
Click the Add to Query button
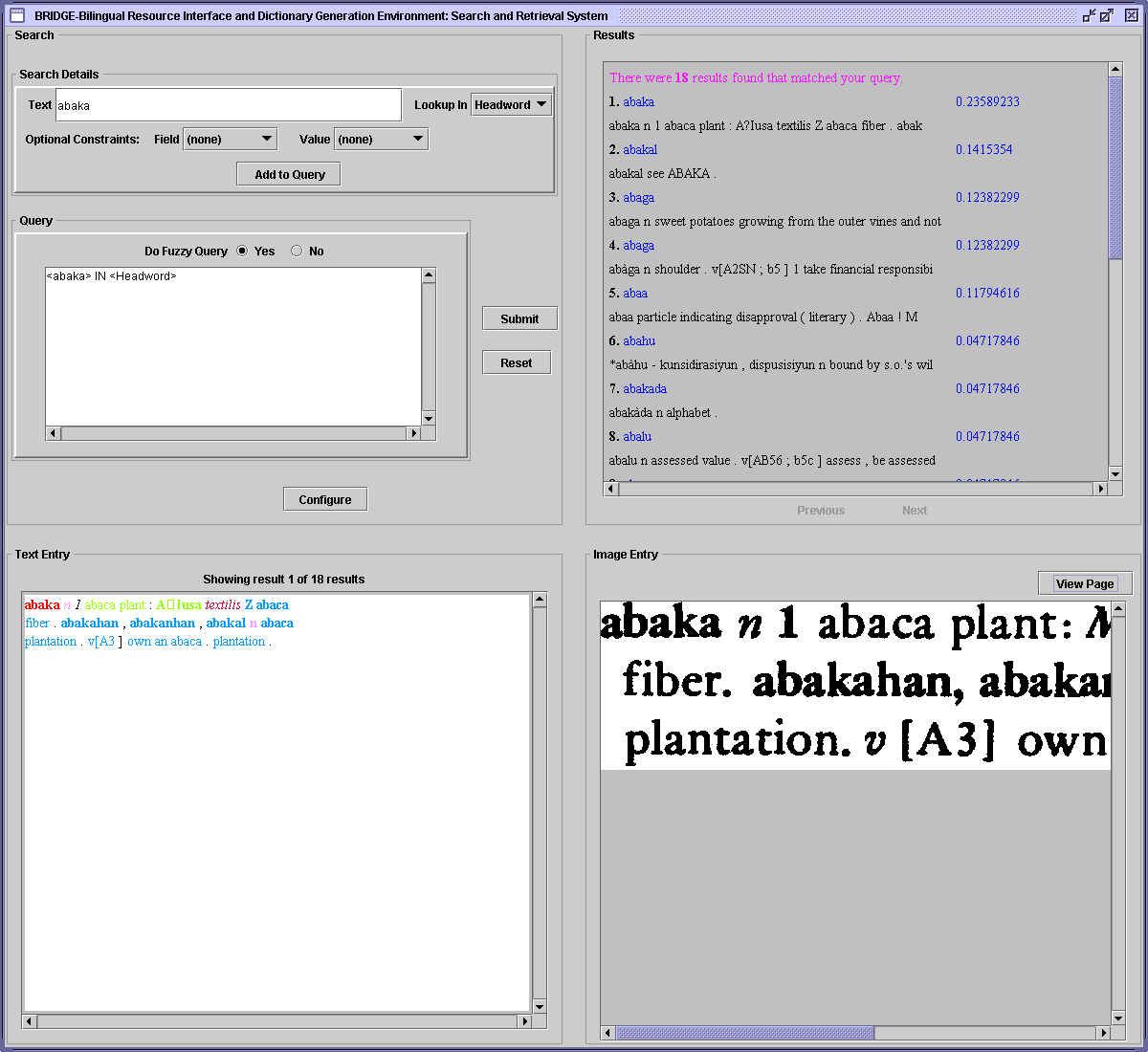(x=289, y=174)
